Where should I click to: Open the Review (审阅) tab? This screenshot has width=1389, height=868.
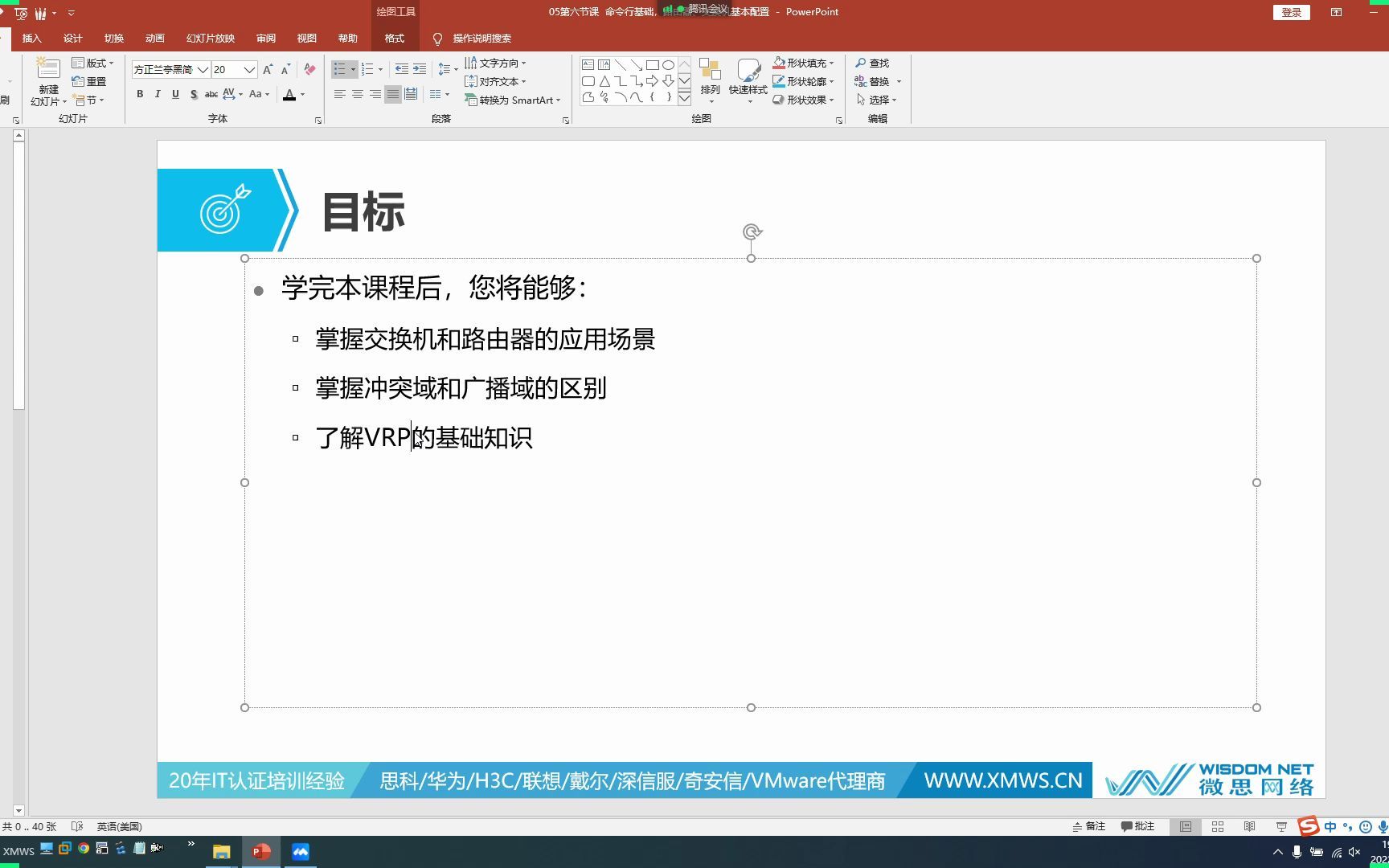pos(266,38)
